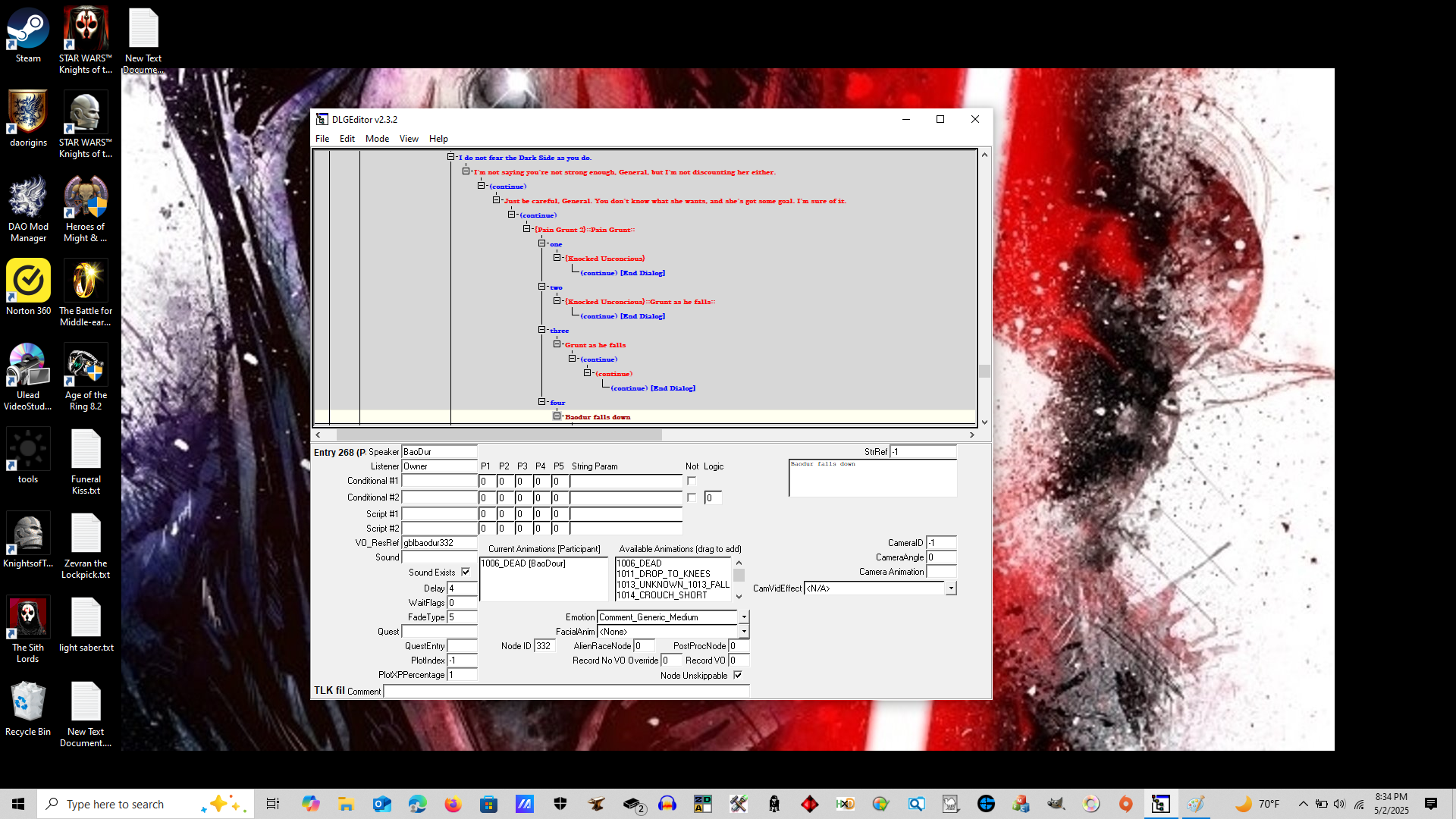Image resolution: width=1456 pixels, height=819 pixels.
Task: Open light saber.txt file icon
Action: point(86,624)
